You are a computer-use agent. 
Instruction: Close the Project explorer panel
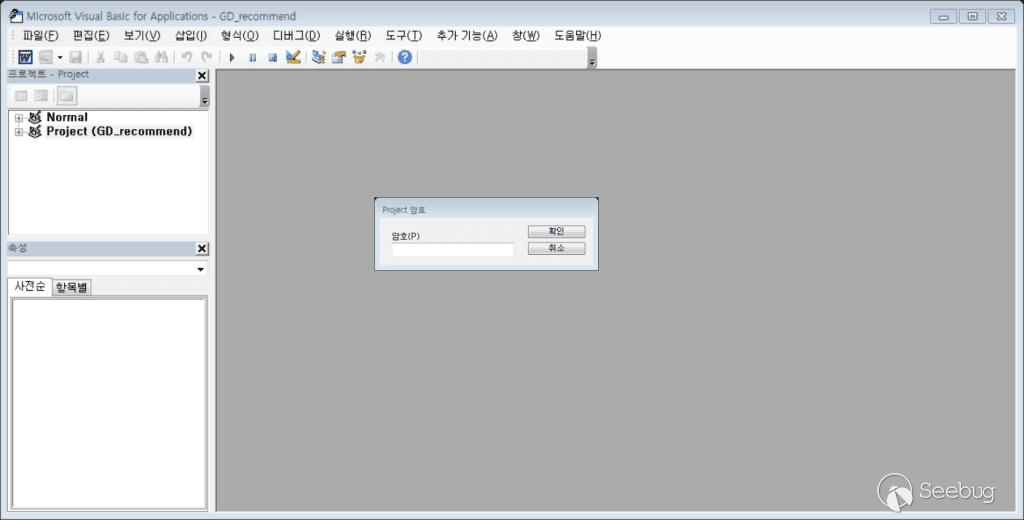coord(202,76)
